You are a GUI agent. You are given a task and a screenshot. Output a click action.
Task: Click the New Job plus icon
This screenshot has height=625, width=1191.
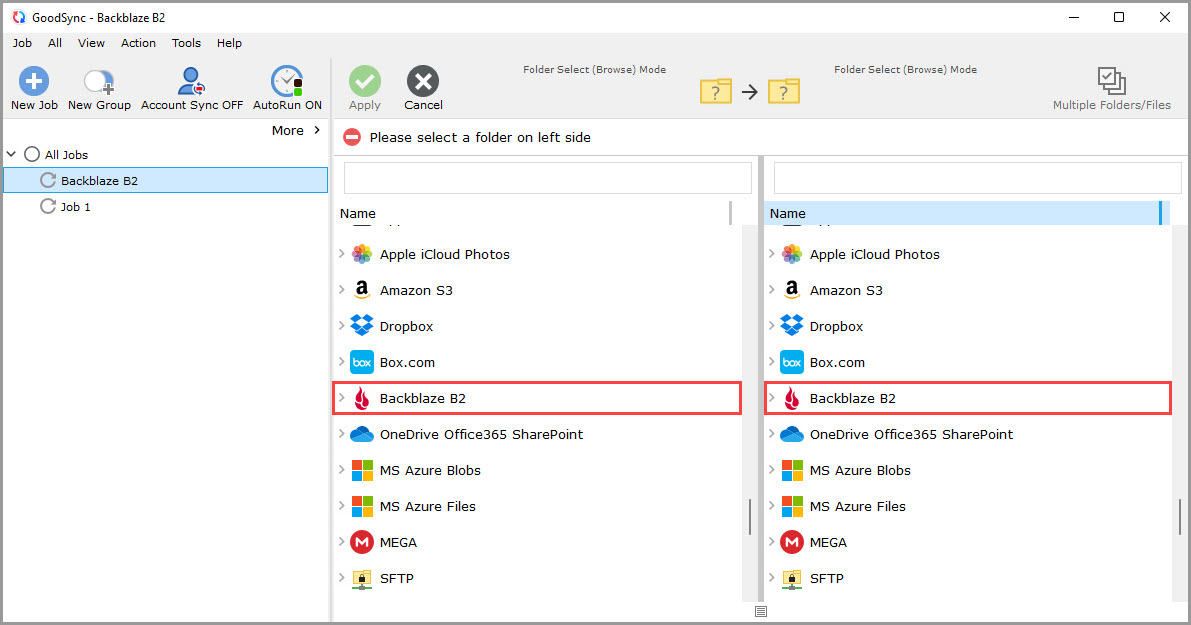[34, 81]
